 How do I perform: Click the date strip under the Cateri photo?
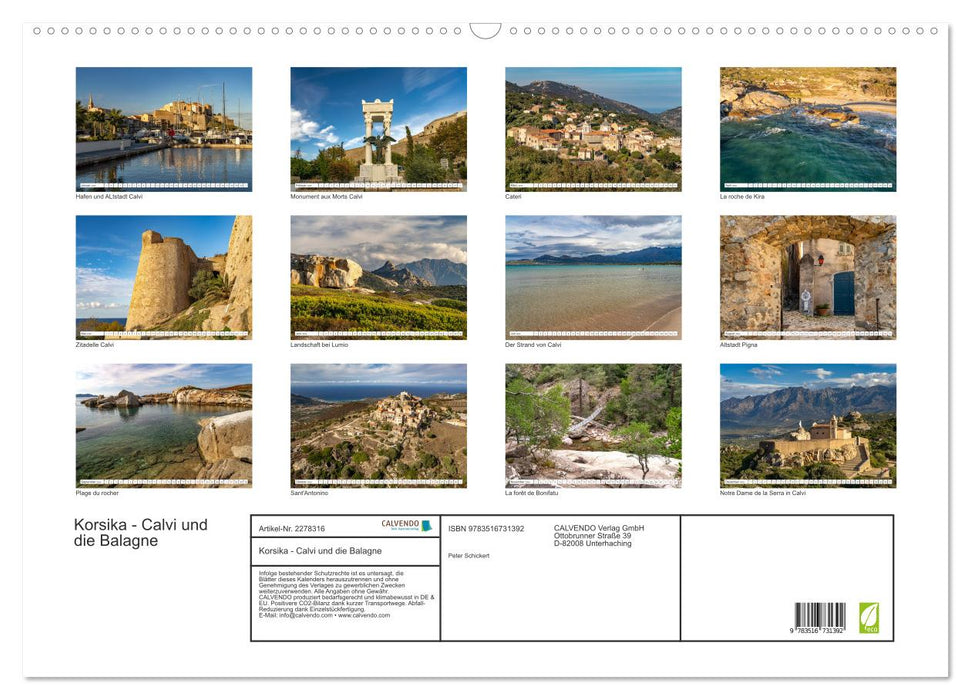point(592,184)
